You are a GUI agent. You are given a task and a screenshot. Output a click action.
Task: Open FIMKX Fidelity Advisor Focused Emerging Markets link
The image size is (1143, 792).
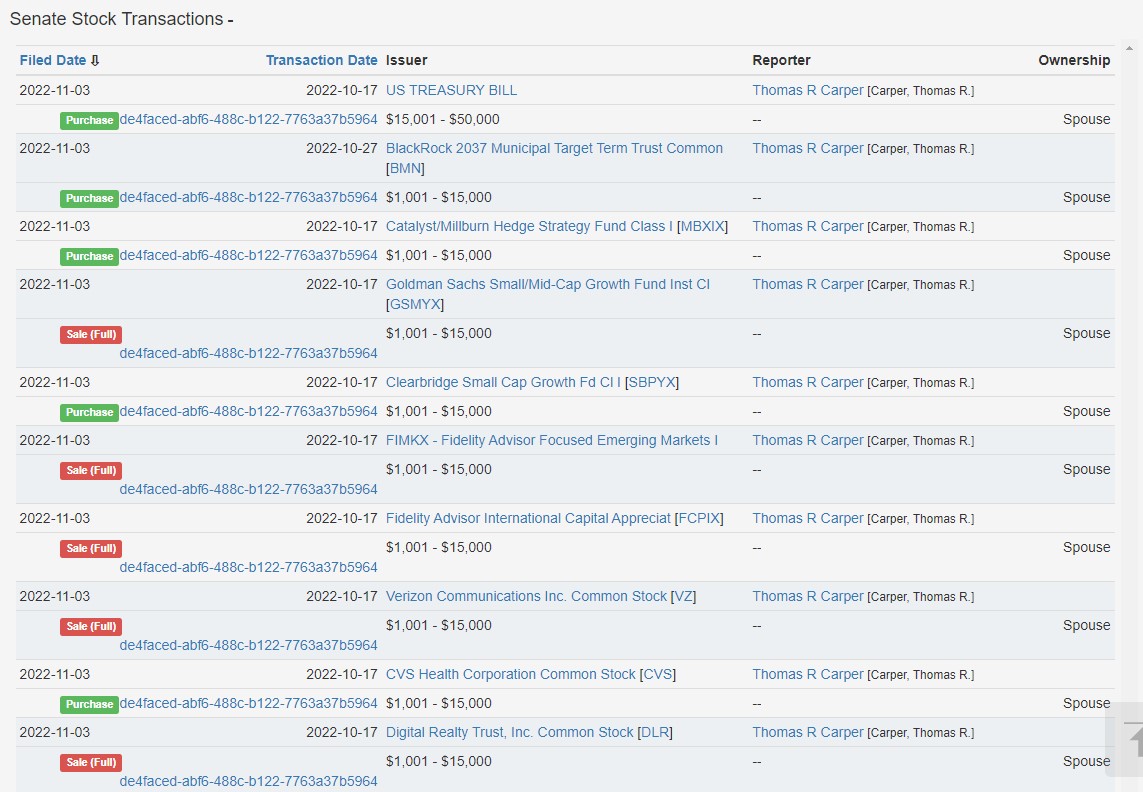tap(552, 440)
